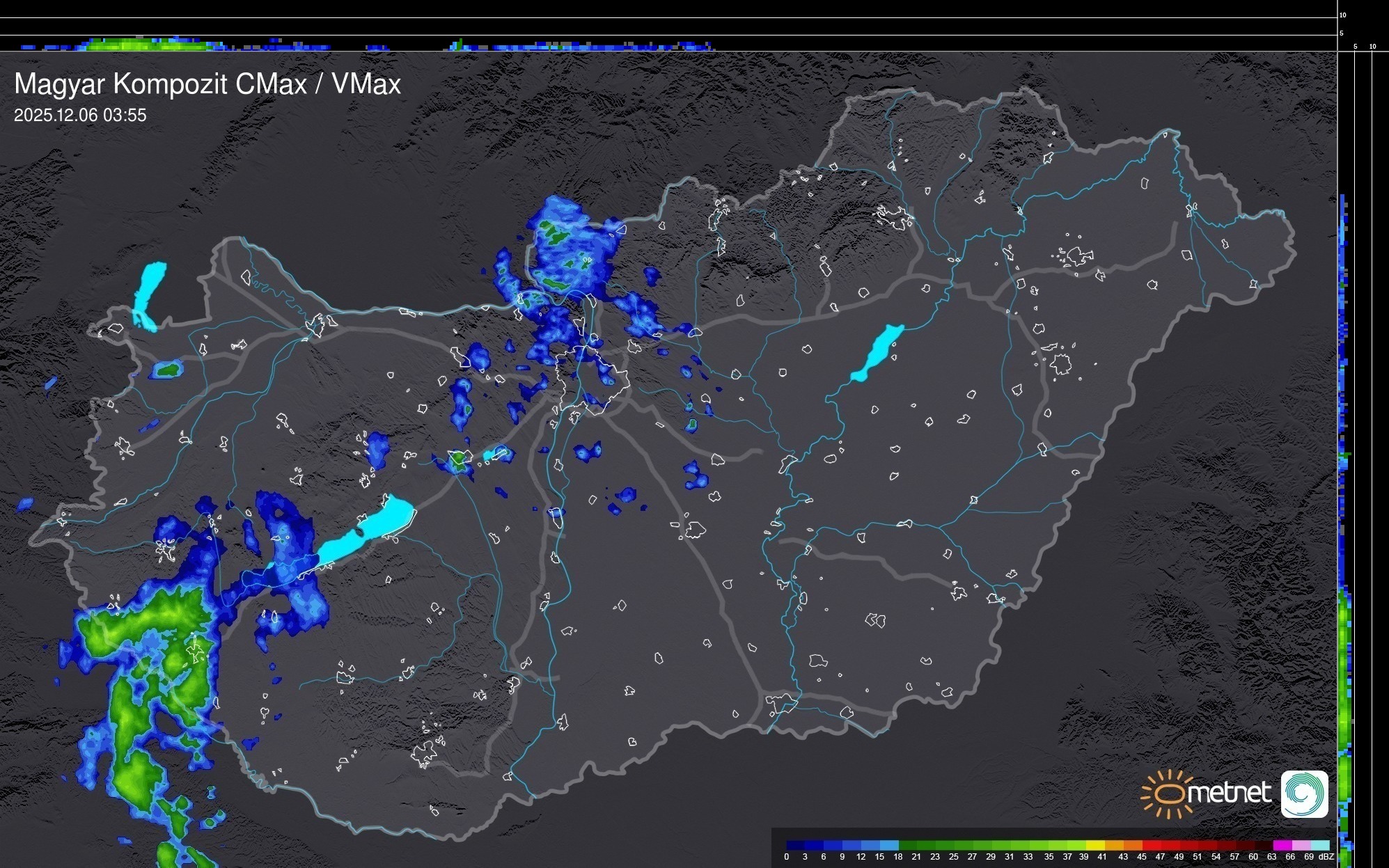Select the dark blue 0 dBZ swatch
1389x868 pixels.
[x=795, y=845]
